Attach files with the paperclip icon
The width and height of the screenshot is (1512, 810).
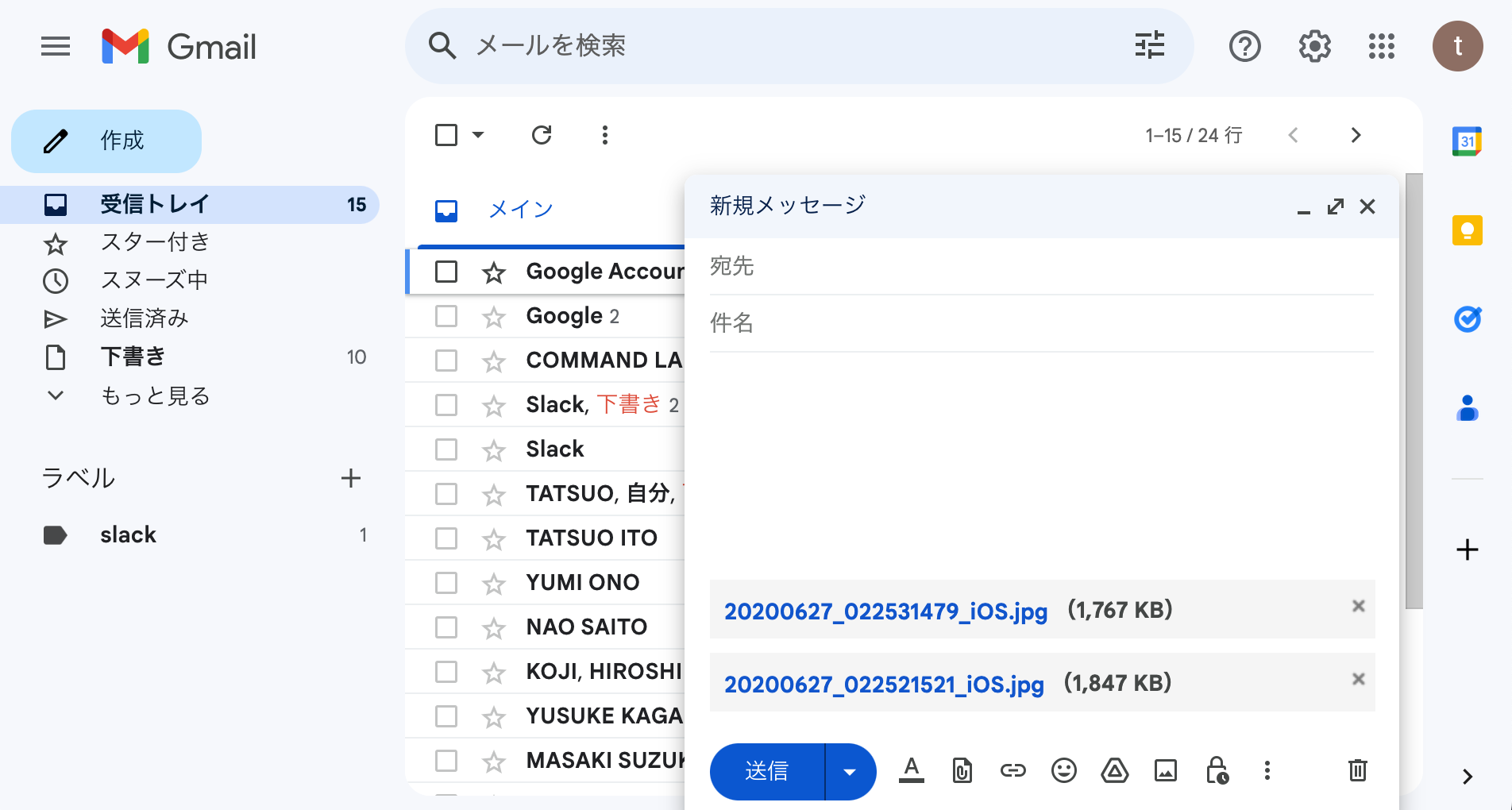click(x=962, y=770)
